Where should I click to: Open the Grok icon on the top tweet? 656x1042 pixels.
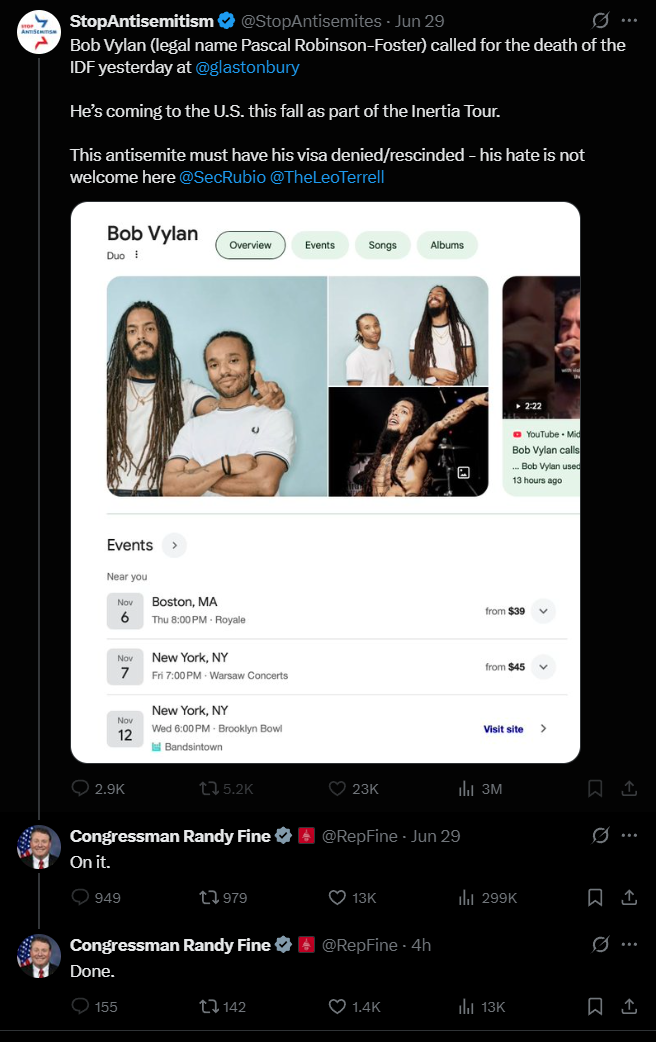point(600,21)
